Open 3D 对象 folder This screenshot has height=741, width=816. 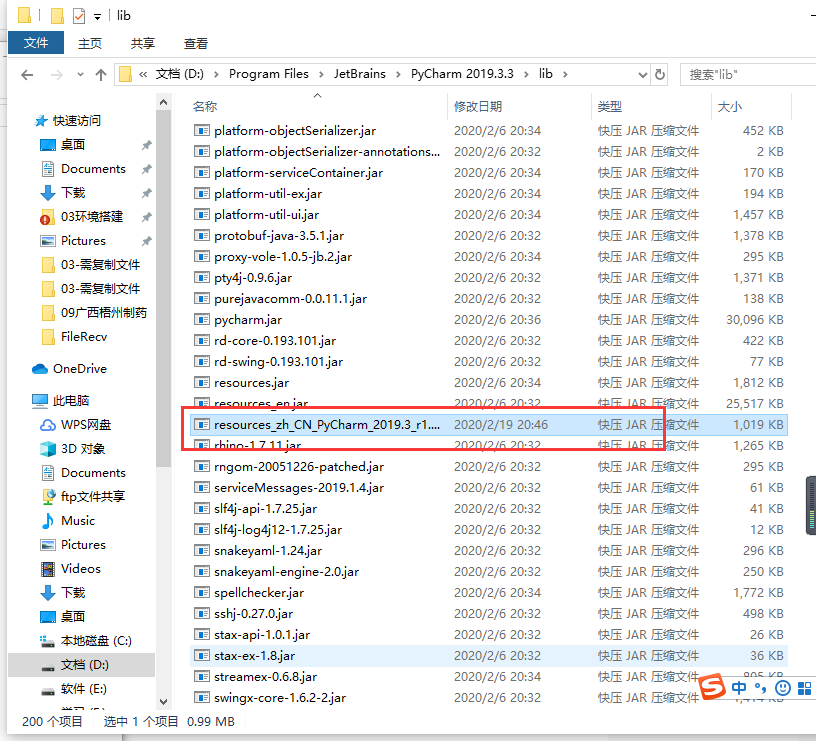[x=83, y=449]
